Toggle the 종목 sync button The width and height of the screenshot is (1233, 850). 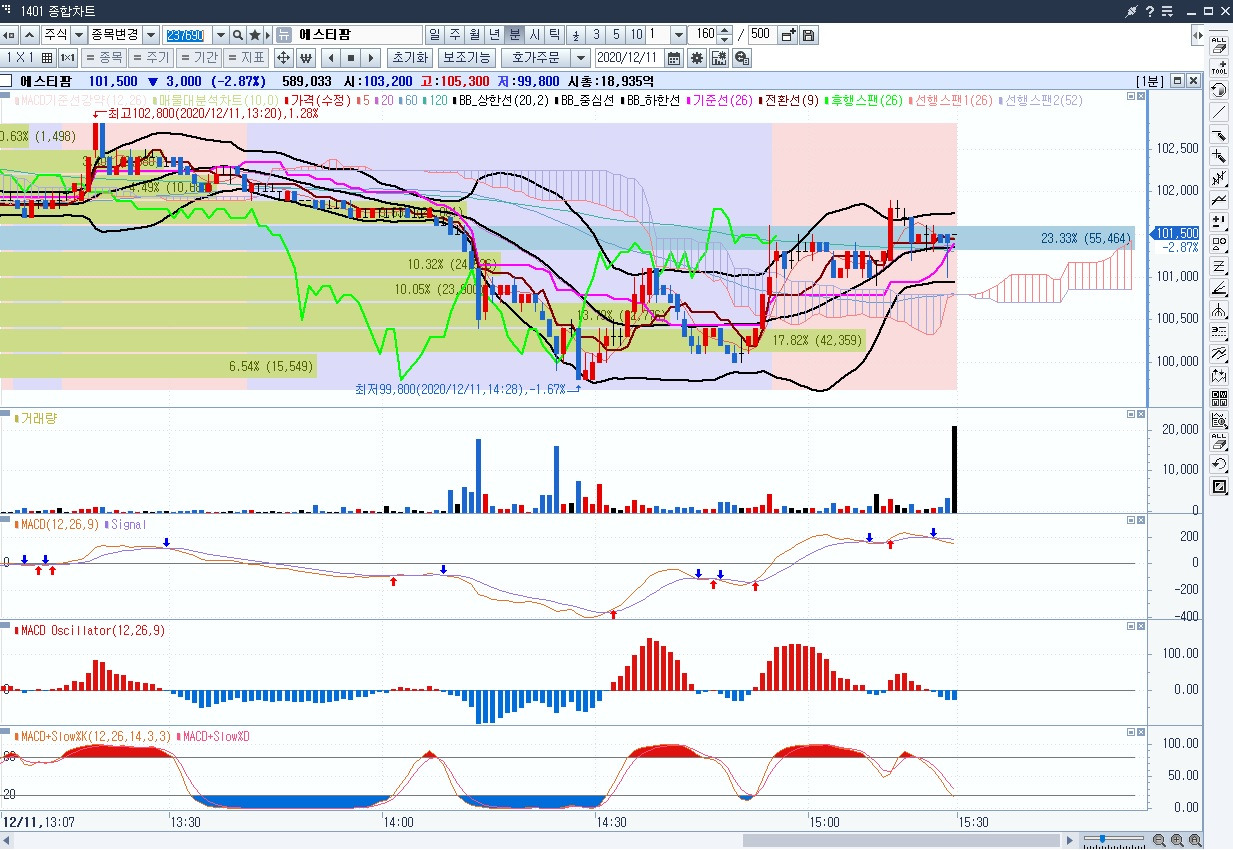105,58
